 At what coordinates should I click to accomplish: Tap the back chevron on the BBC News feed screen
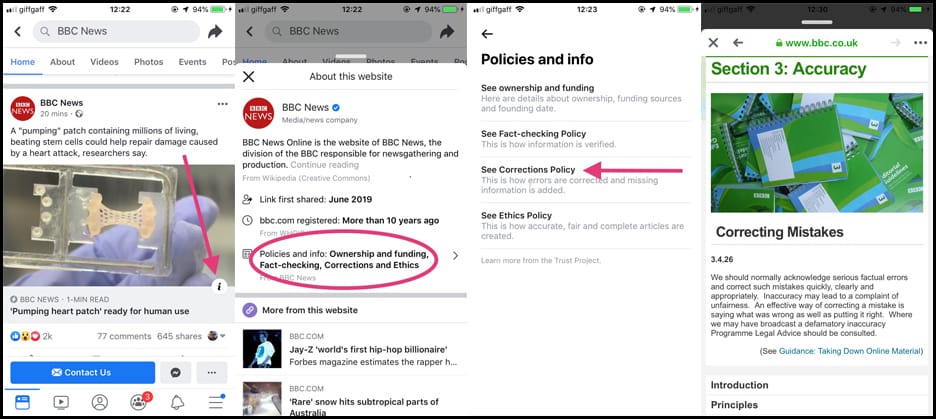click(17, 32)
